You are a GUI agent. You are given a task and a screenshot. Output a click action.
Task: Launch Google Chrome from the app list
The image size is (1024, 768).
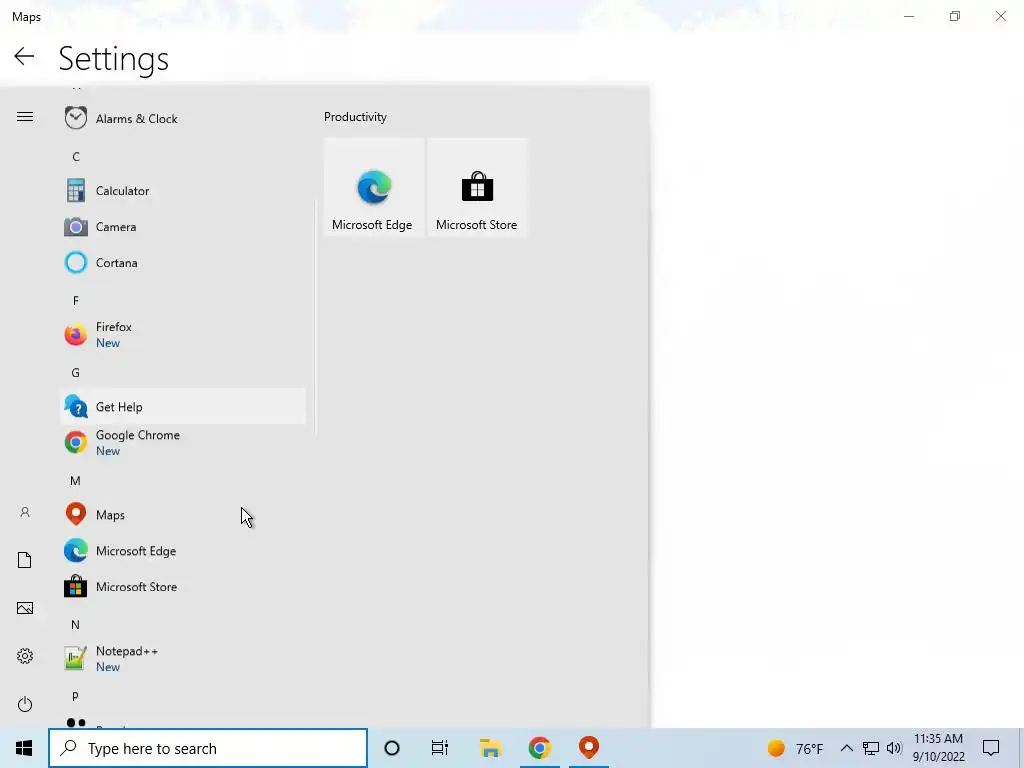[x=183, y=442]
